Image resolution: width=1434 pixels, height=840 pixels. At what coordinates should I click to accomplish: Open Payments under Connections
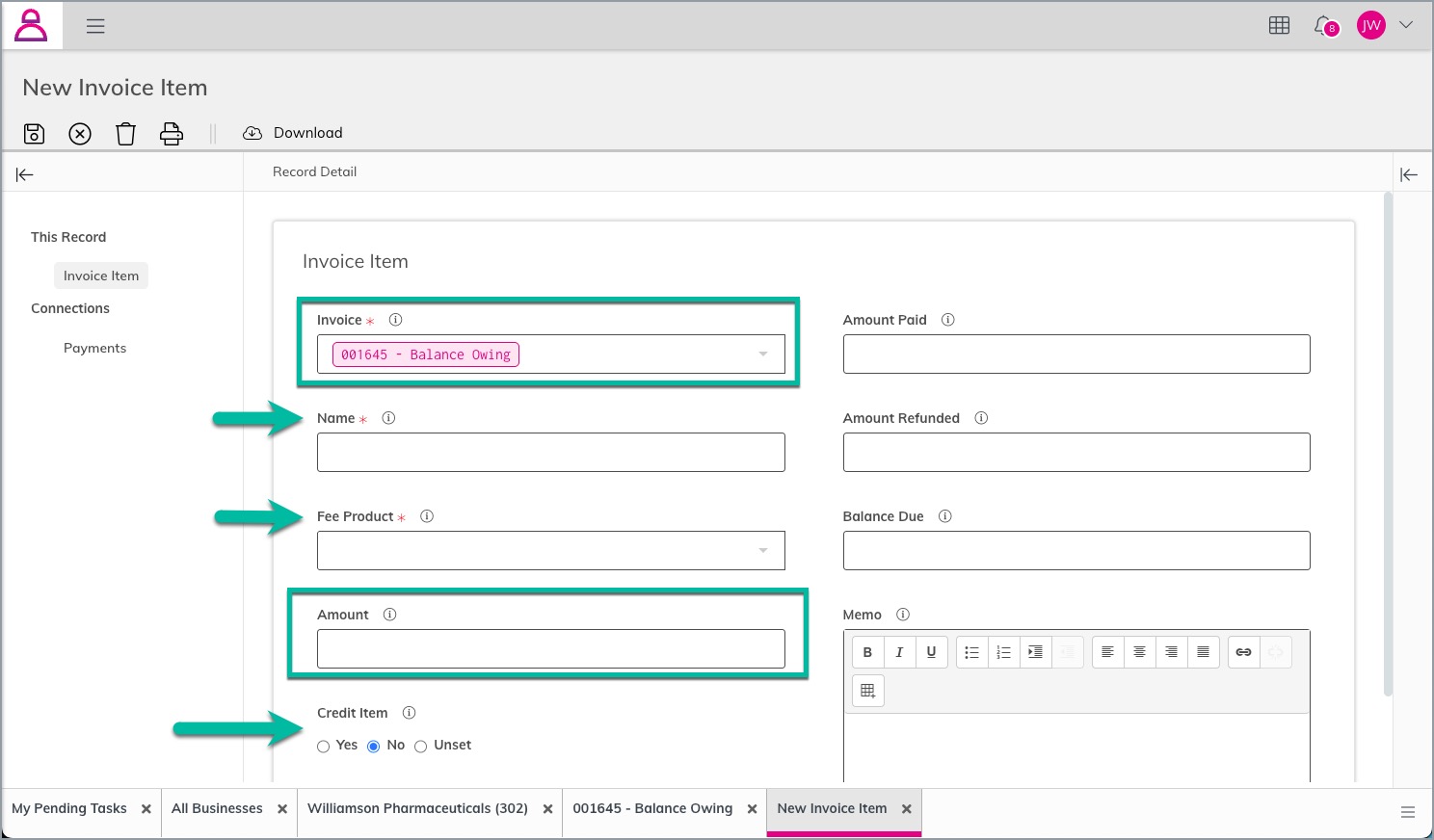[94, 348]
